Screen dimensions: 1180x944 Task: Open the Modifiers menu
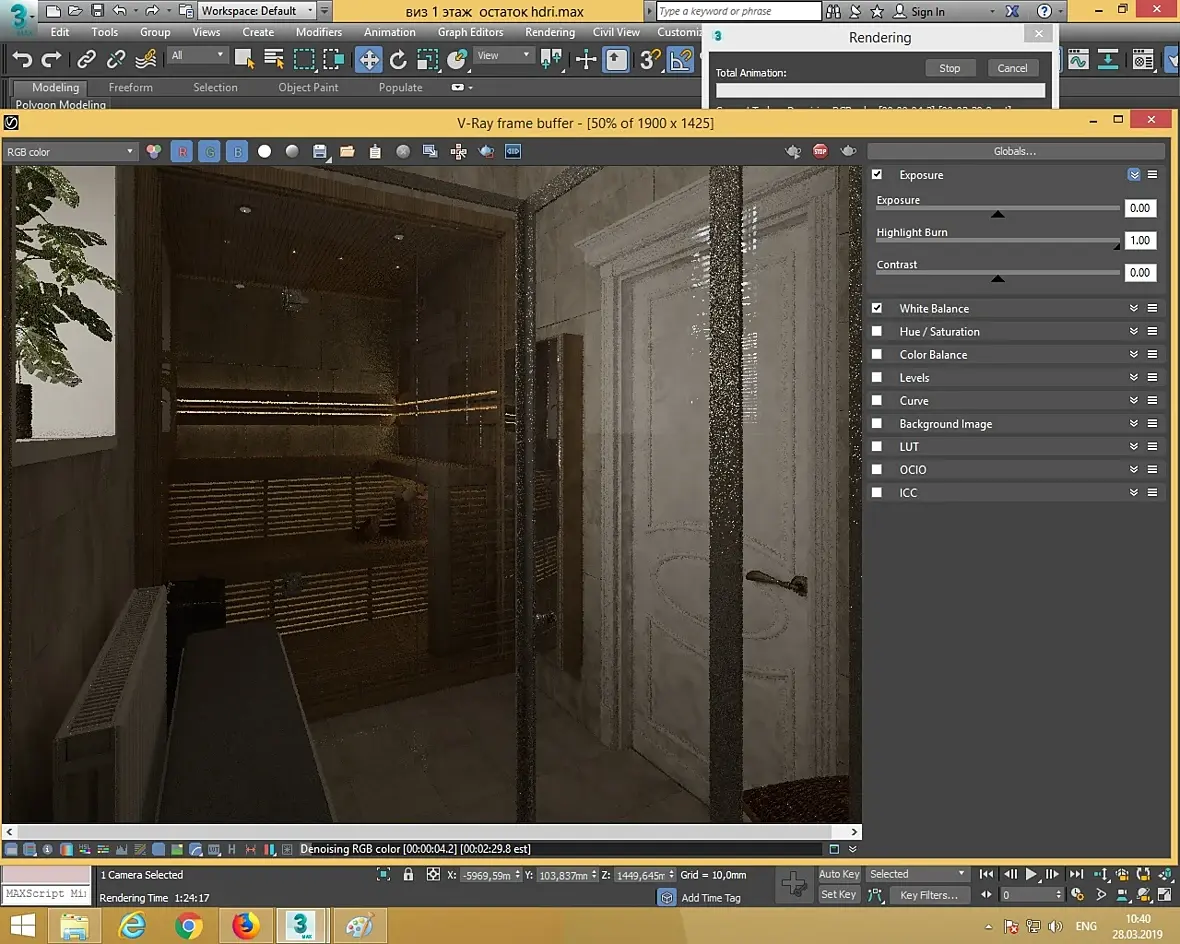click(319, 32)
